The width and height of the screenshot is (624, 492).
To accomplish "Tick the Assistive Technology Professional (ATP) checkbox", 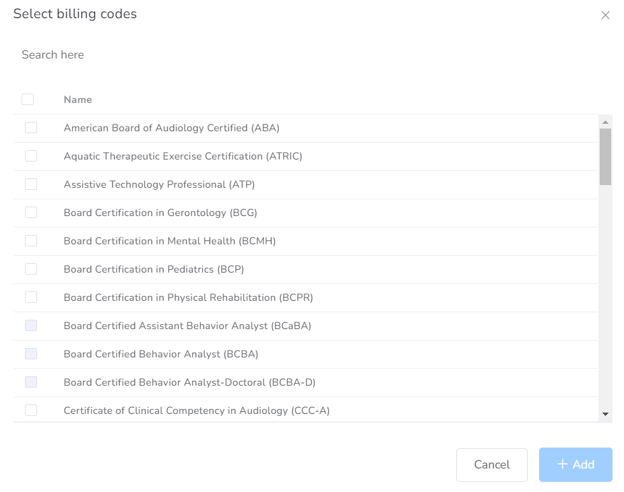I will click(x=31, y=184).
